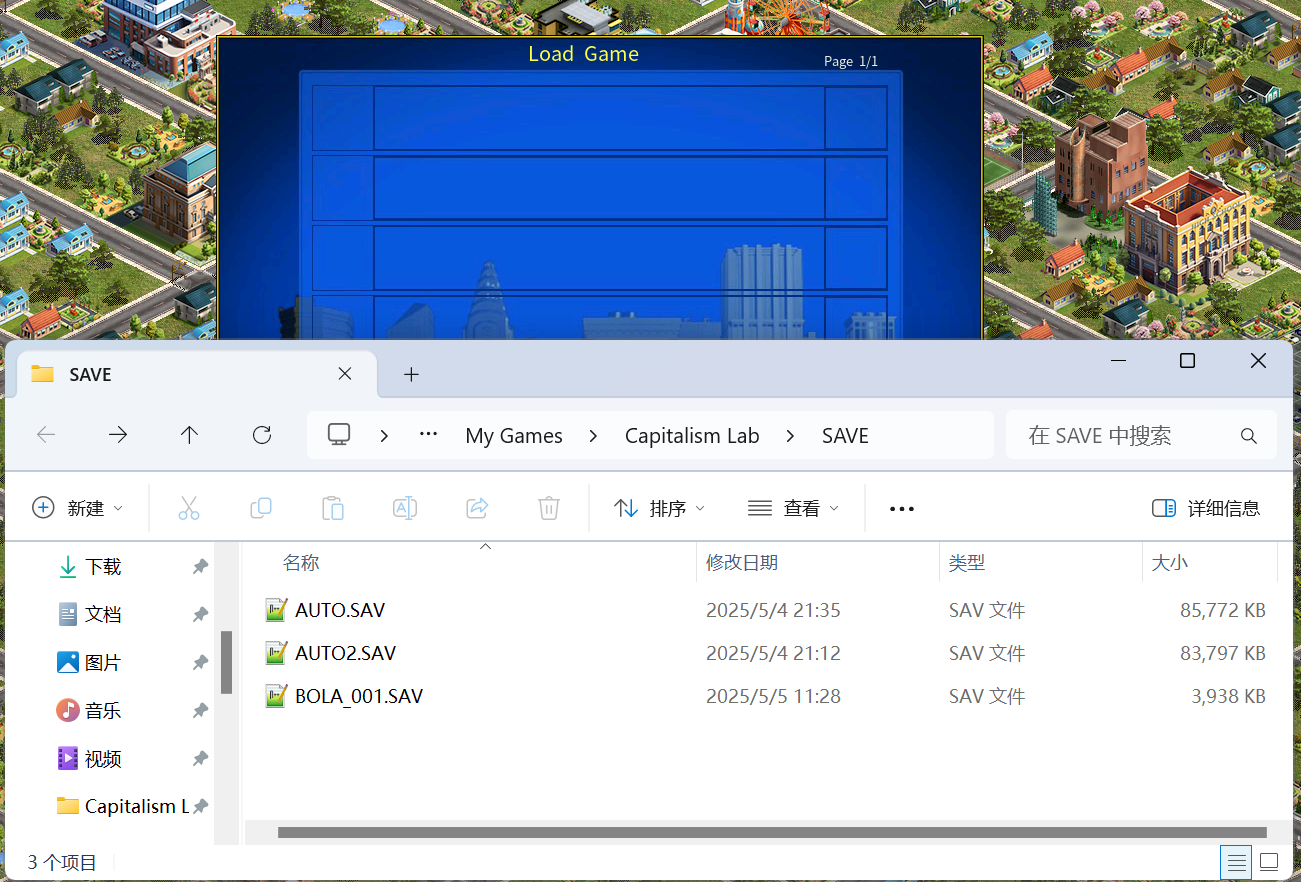This screenshot has height=882, width=1301.
Task: Click the AUTO.SAV file icon
Action: [x=276, y=610]
